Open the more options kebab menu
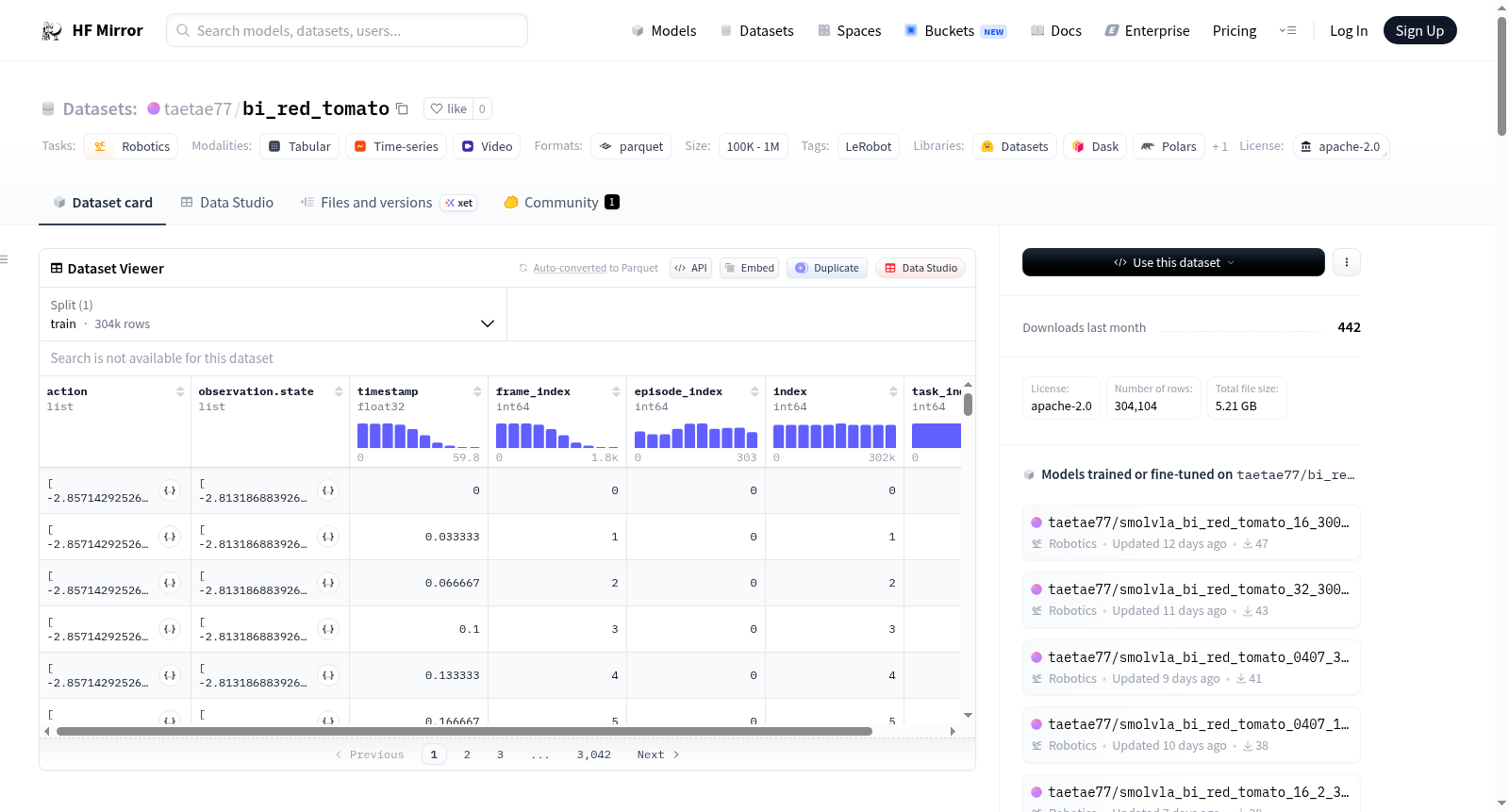 click(1347, 262)
